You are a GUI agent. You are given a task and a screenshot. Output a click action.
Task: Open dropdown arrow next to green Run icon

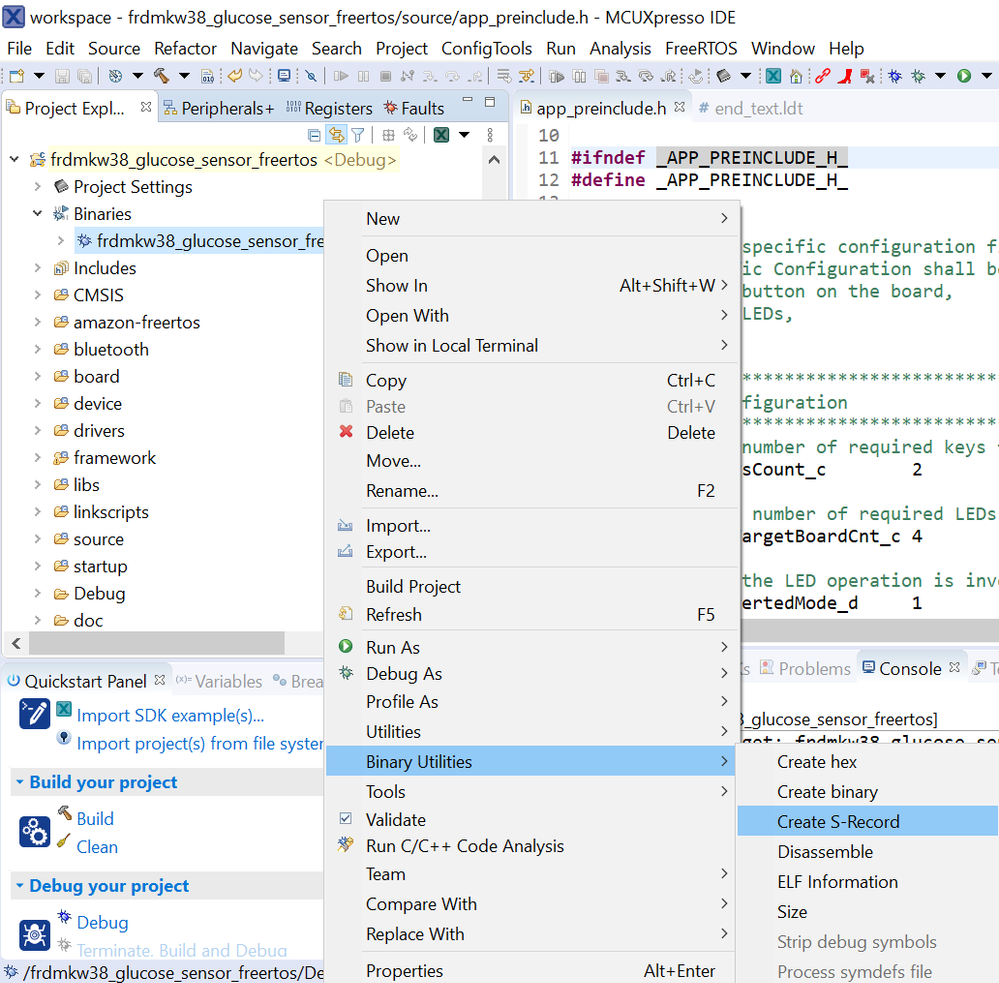pos(986,76)
